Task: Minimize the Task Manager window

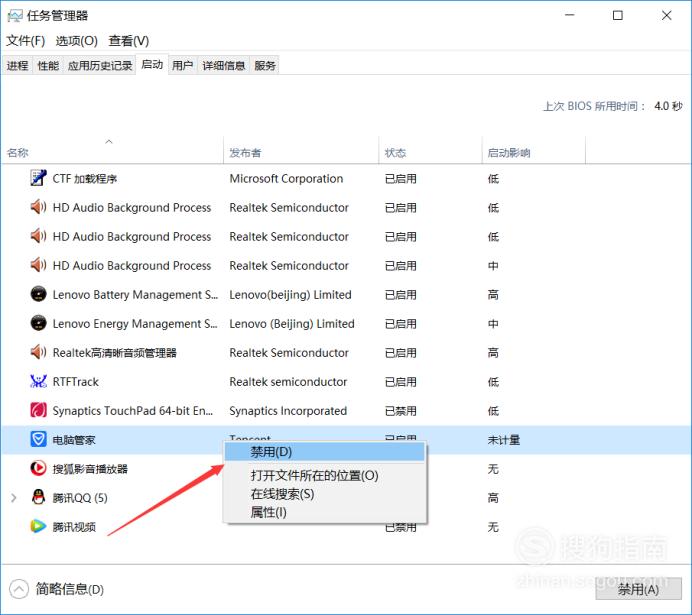Action: tap(570, 15)
